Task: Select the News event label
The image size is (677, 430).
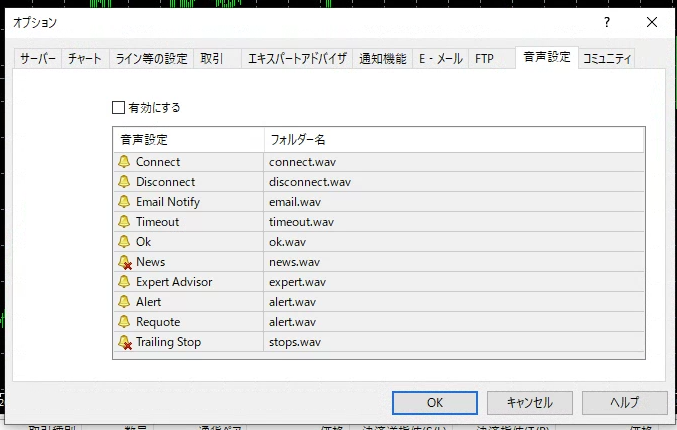Action: pos(150,262)
